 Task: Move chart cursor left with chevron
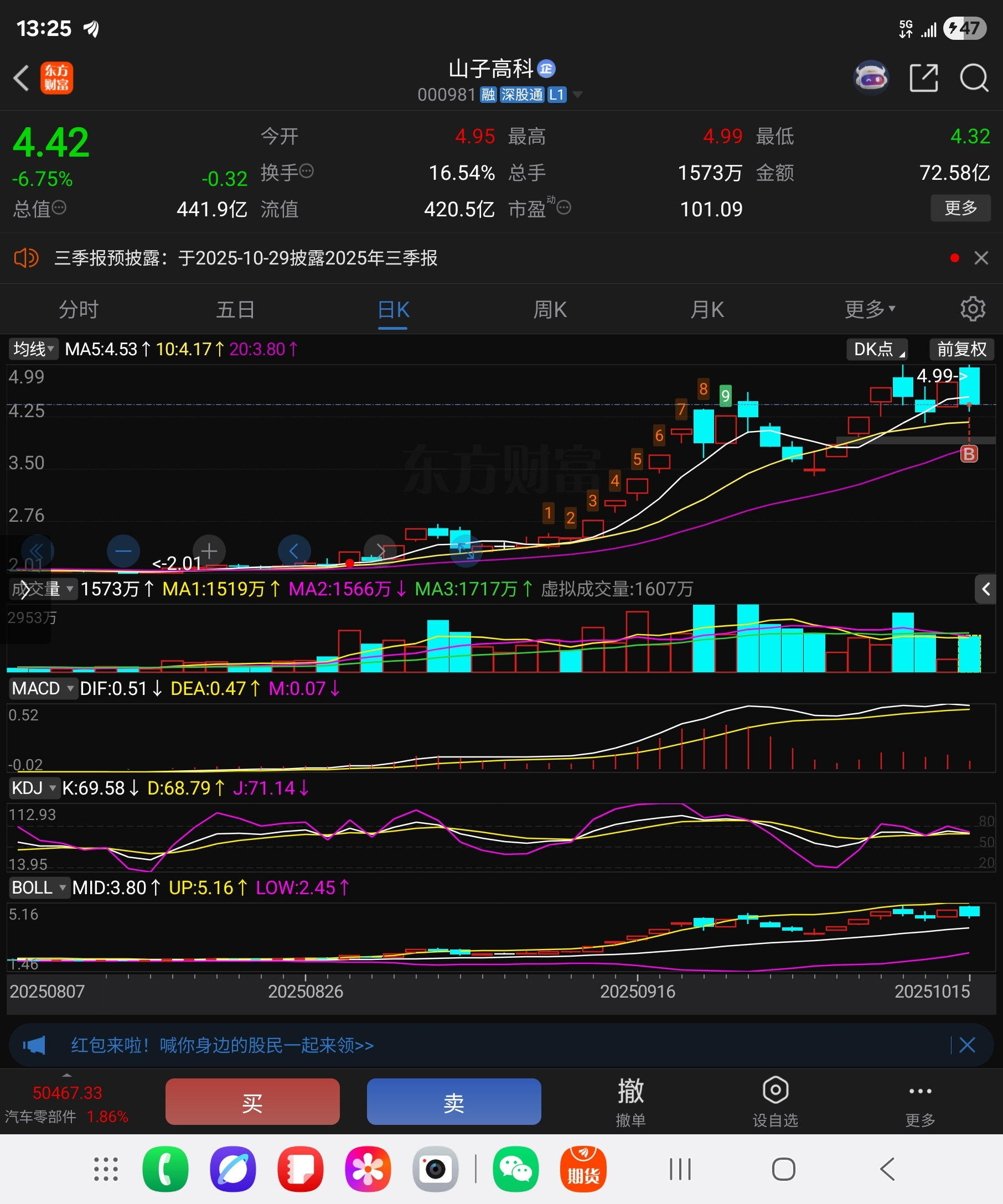coord(294,551)
